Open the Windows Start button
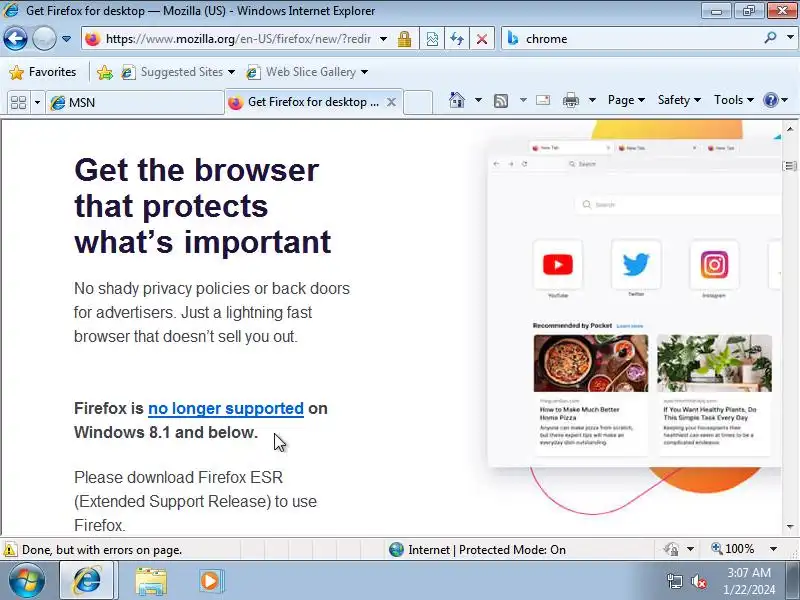Image resolution: width=800 pixels, height=600 pixels. point(26,581)
